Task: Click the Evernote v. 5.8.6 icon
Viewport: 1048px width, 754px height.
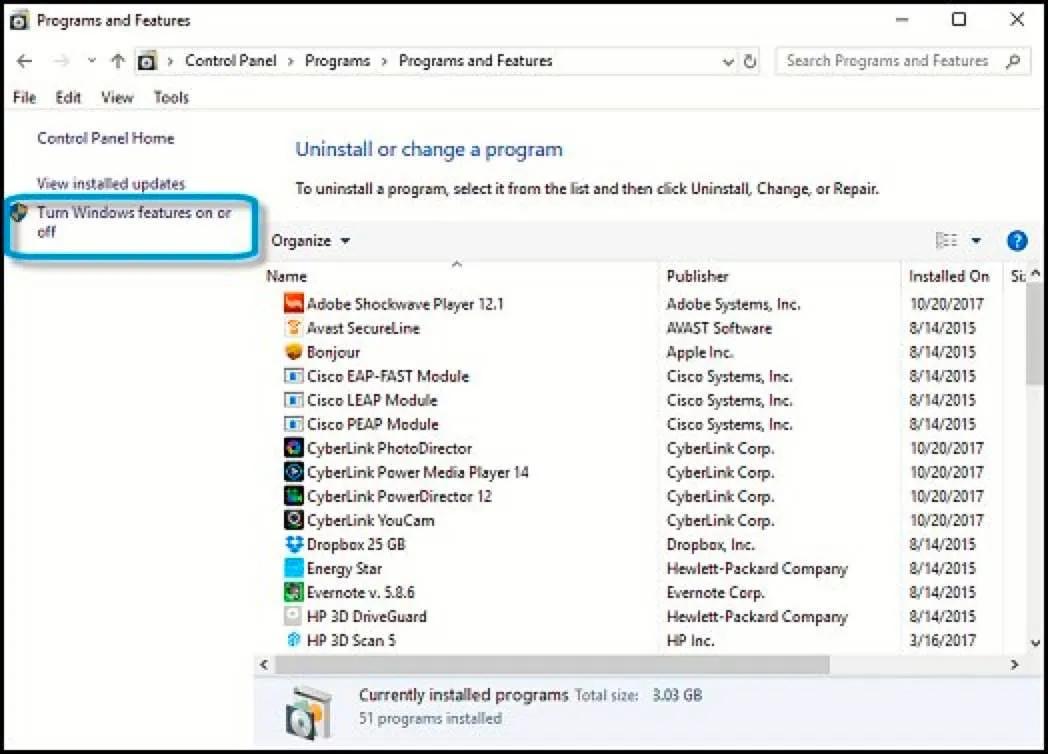Action: (293, 592)
